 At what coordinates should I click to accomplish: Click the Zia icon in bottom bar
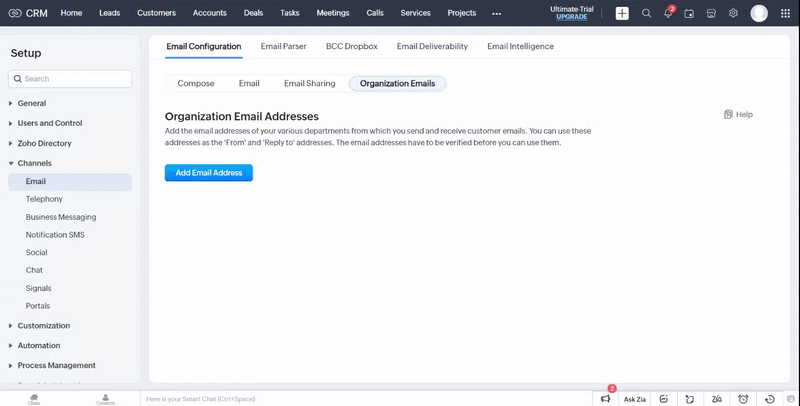coord(716,399)
